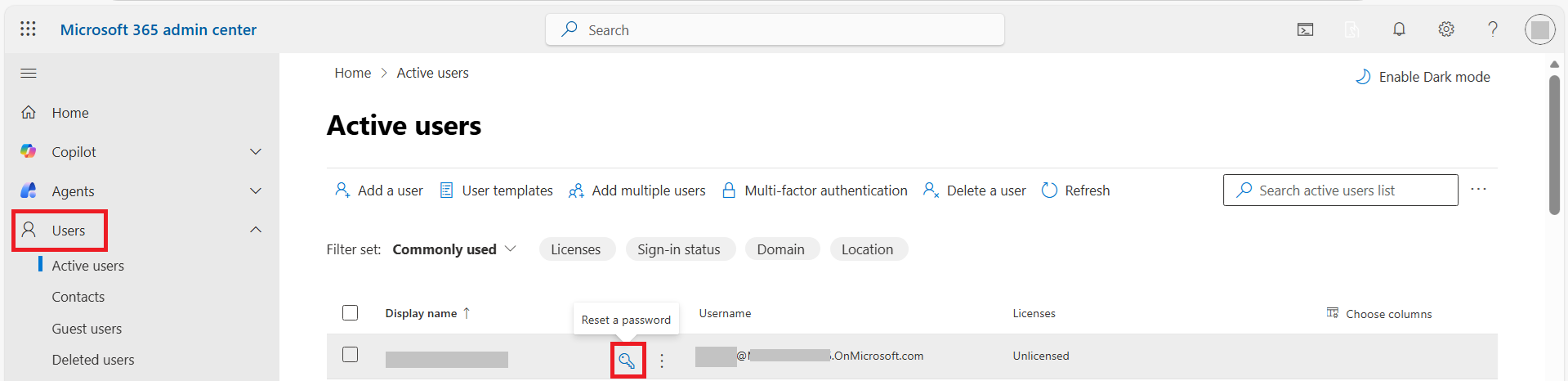Open Active users in sidebar

(x=88, y=266)
